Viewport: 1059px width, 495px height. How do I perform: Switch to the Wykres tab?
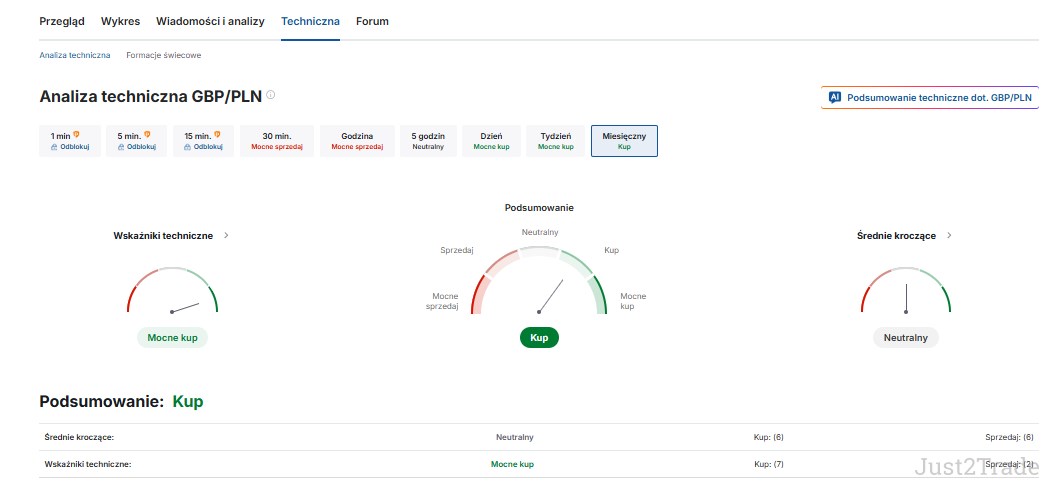[120, 21]
